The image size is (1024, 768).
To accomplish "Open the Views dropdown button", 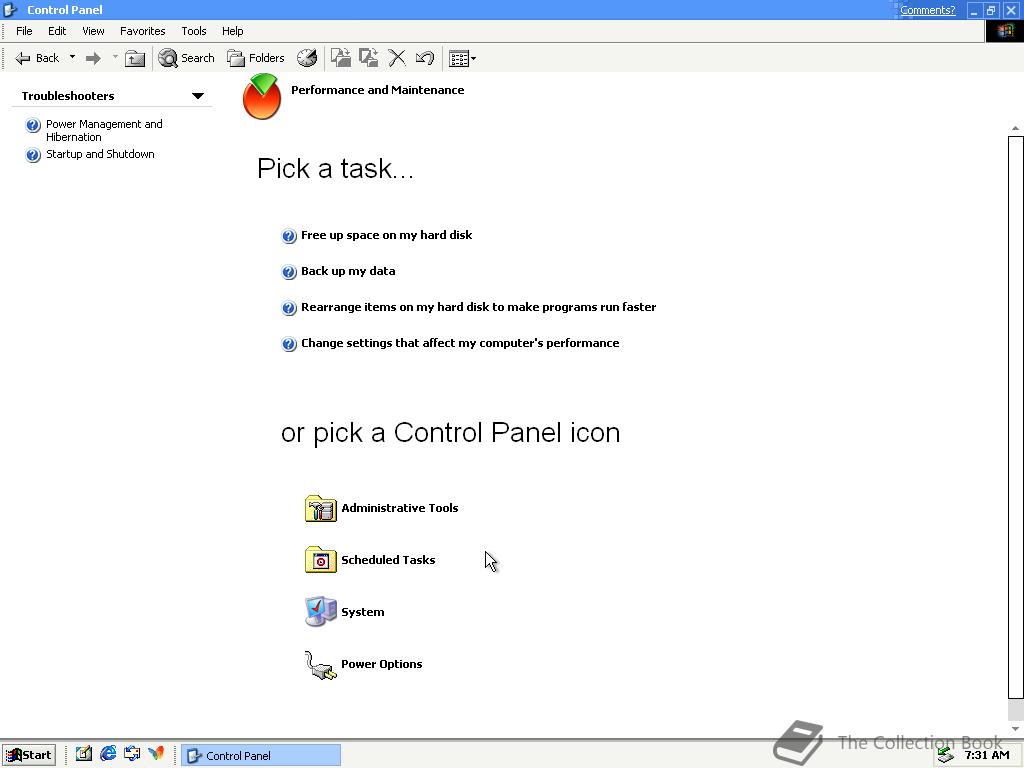I will coord(462,59).
